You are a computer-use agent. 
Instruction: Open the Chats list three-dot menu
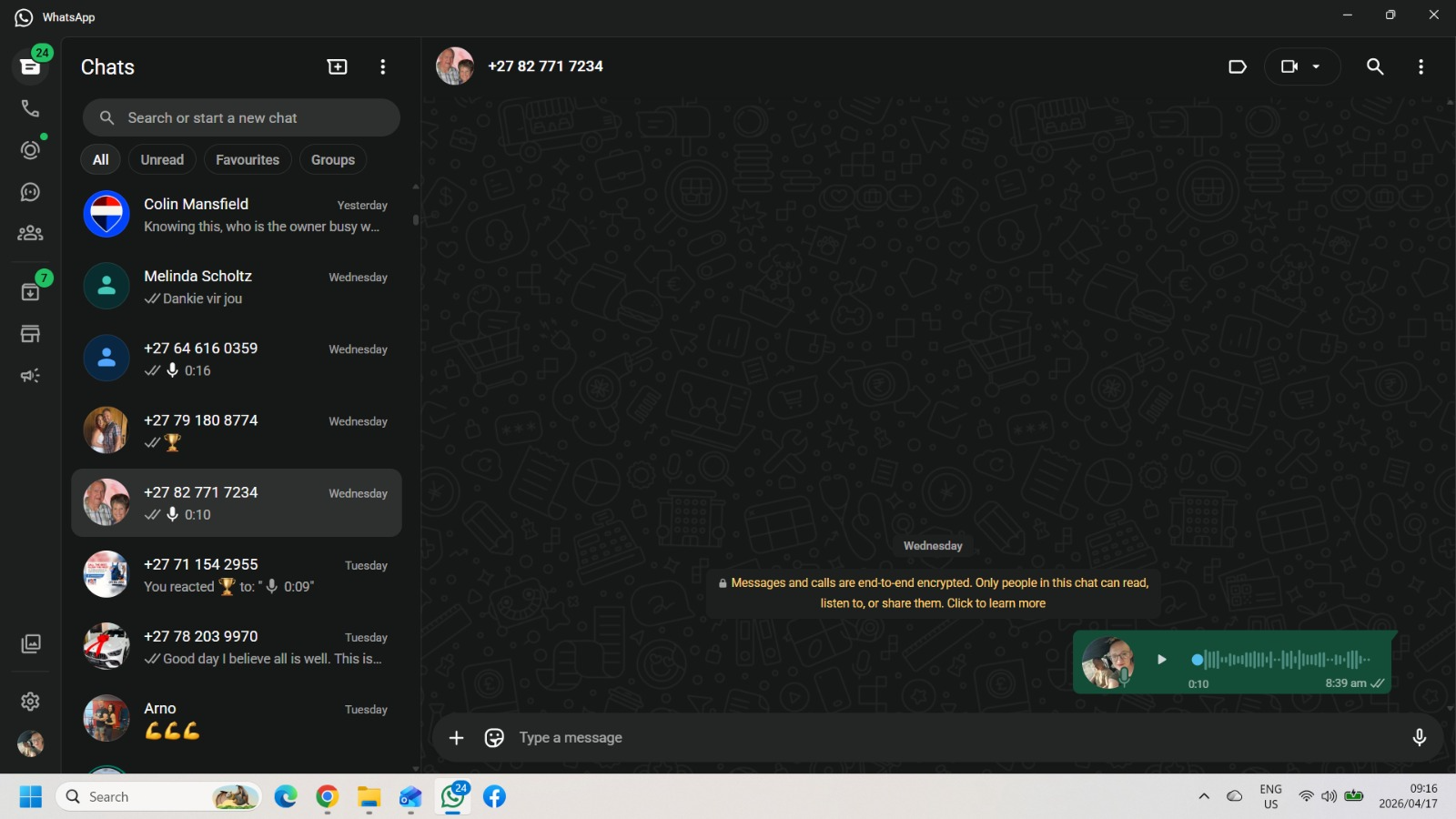[x=382, y=66]
